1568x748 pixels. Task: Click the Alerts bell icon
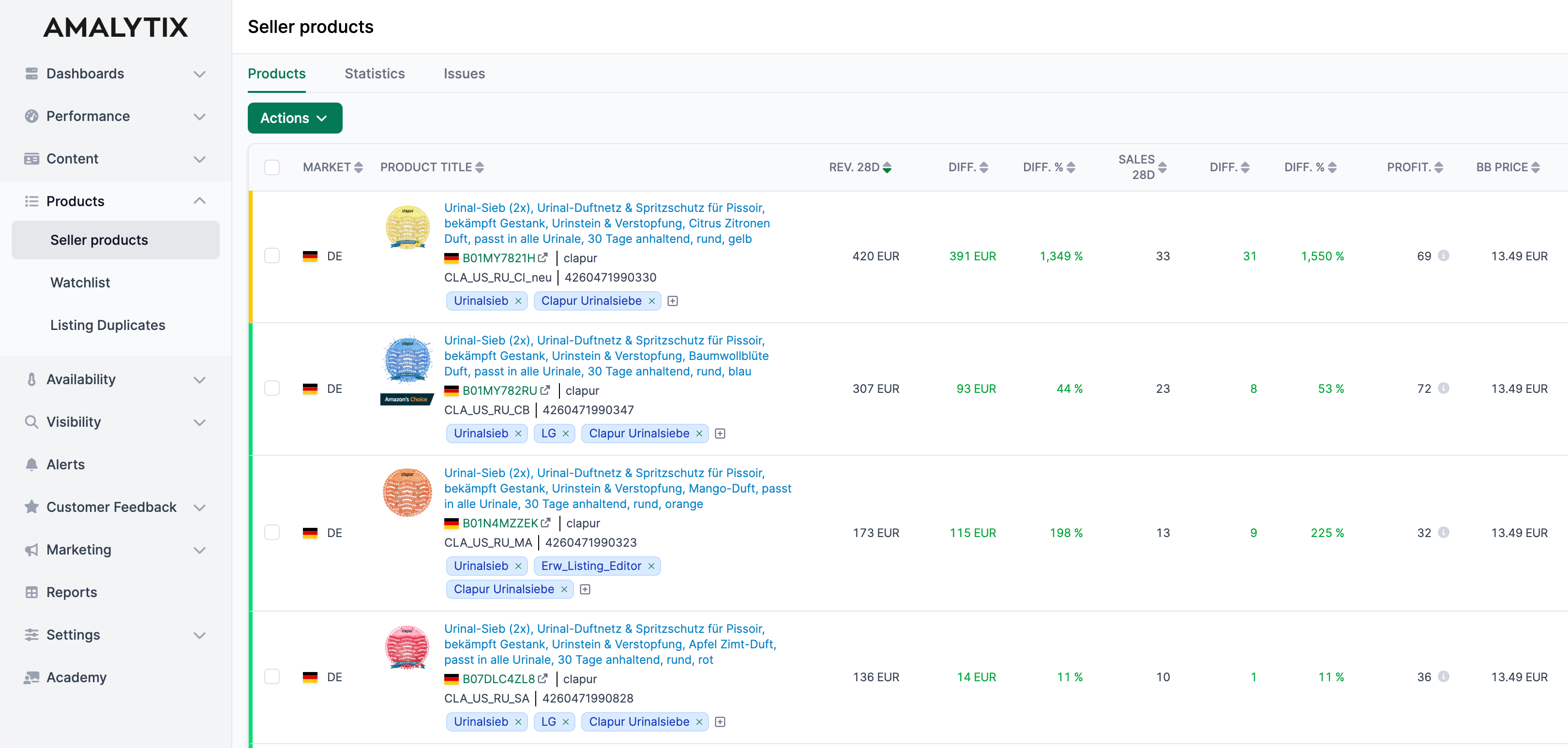click(x=32, y=464)
